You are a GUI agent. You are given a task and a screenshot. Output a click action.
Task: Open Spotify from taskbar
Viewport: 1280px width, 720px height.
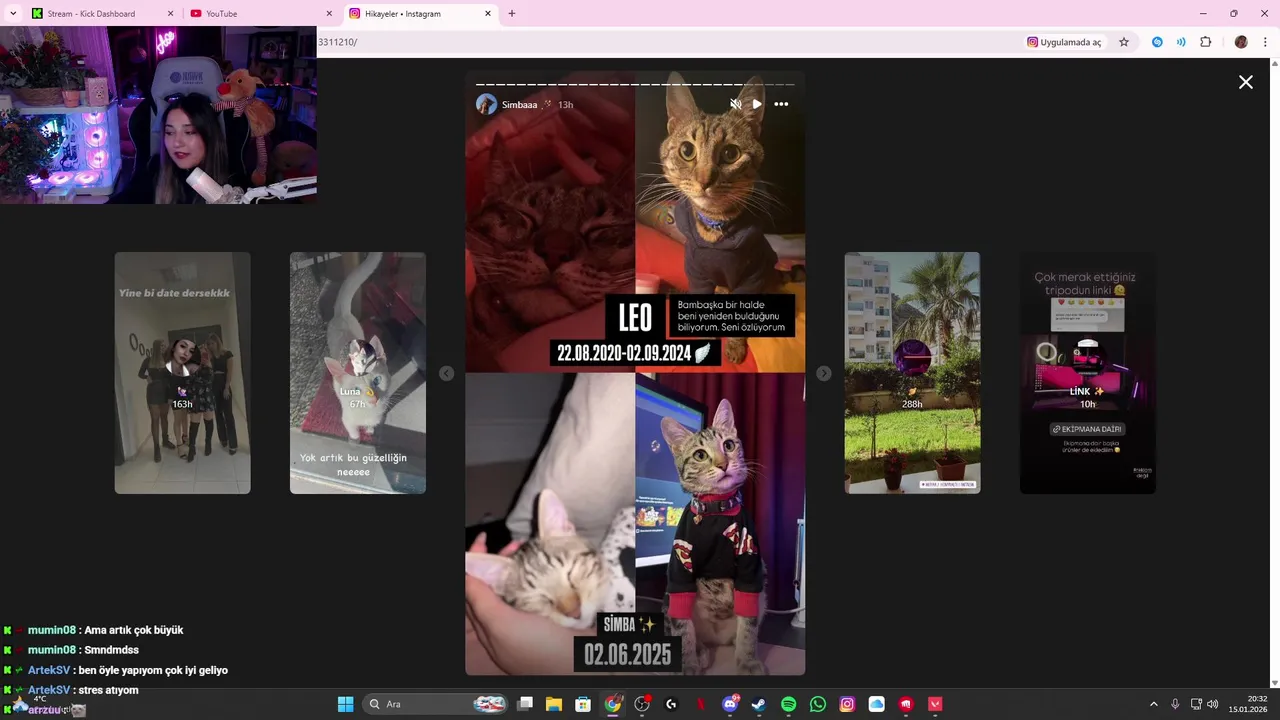click(788, 704)
